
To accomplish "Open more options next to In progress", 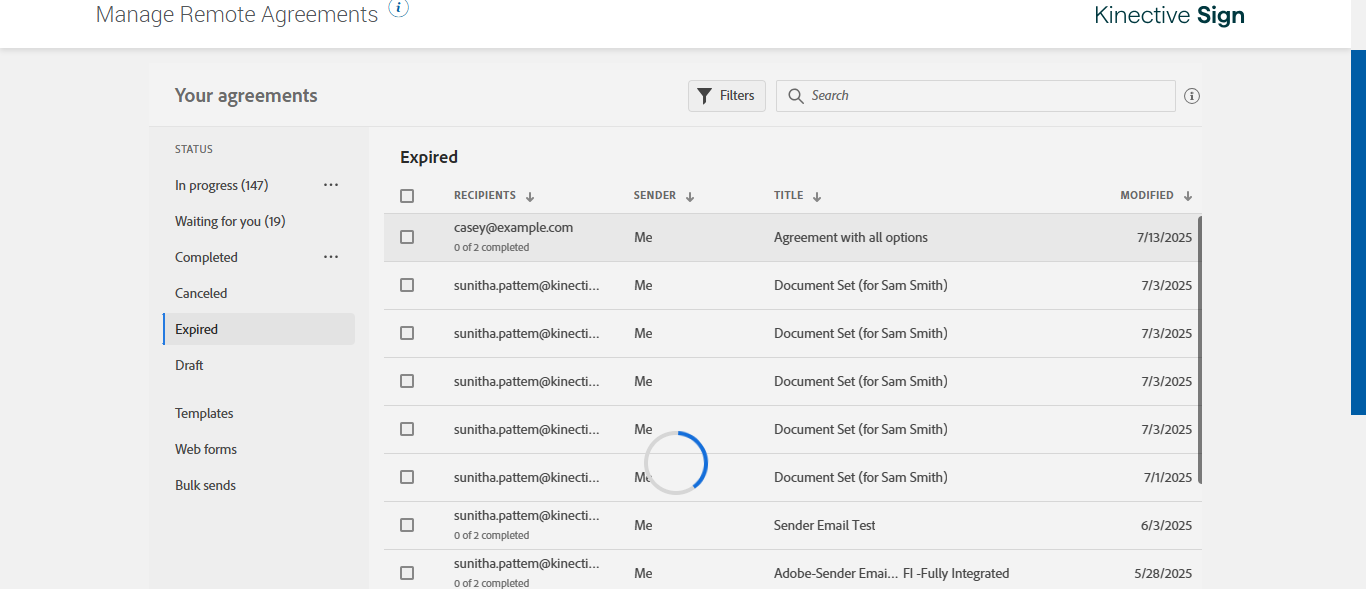I will click(x=331, y=185).
